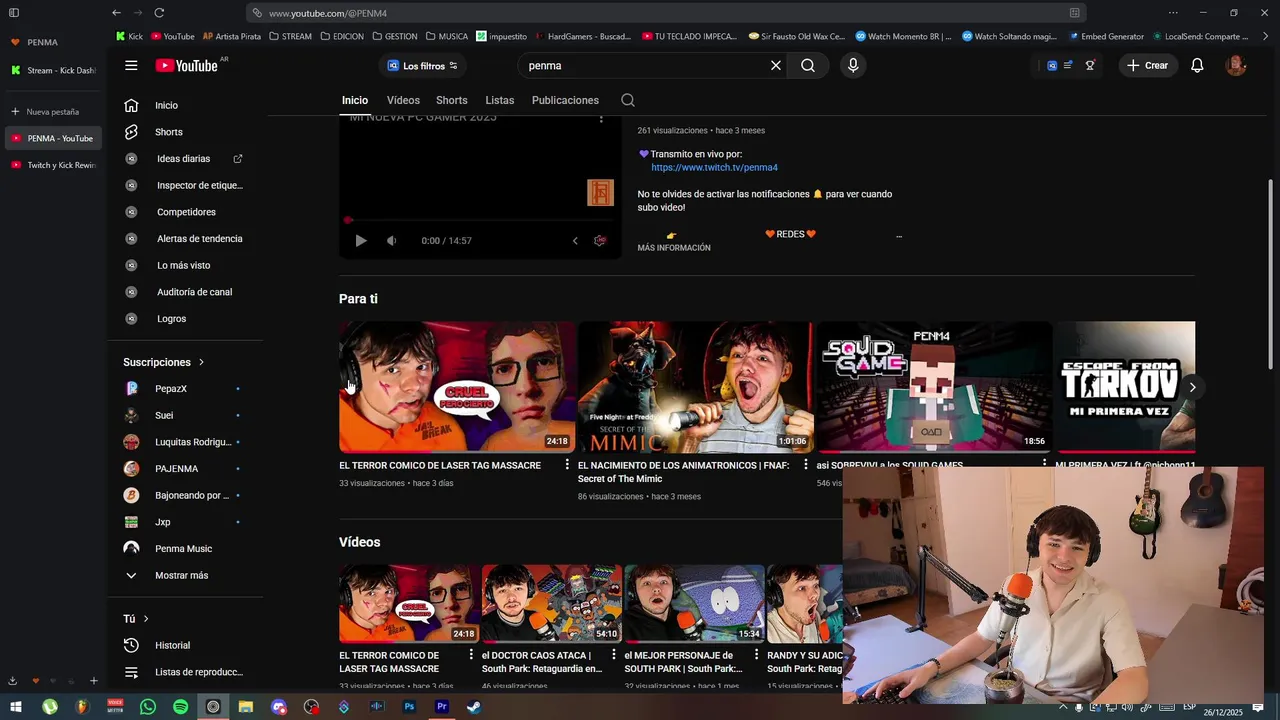Toggle the browser sidebar panel icon
The height and width of the screenshot is (720, 1280).
click(14, 13)
